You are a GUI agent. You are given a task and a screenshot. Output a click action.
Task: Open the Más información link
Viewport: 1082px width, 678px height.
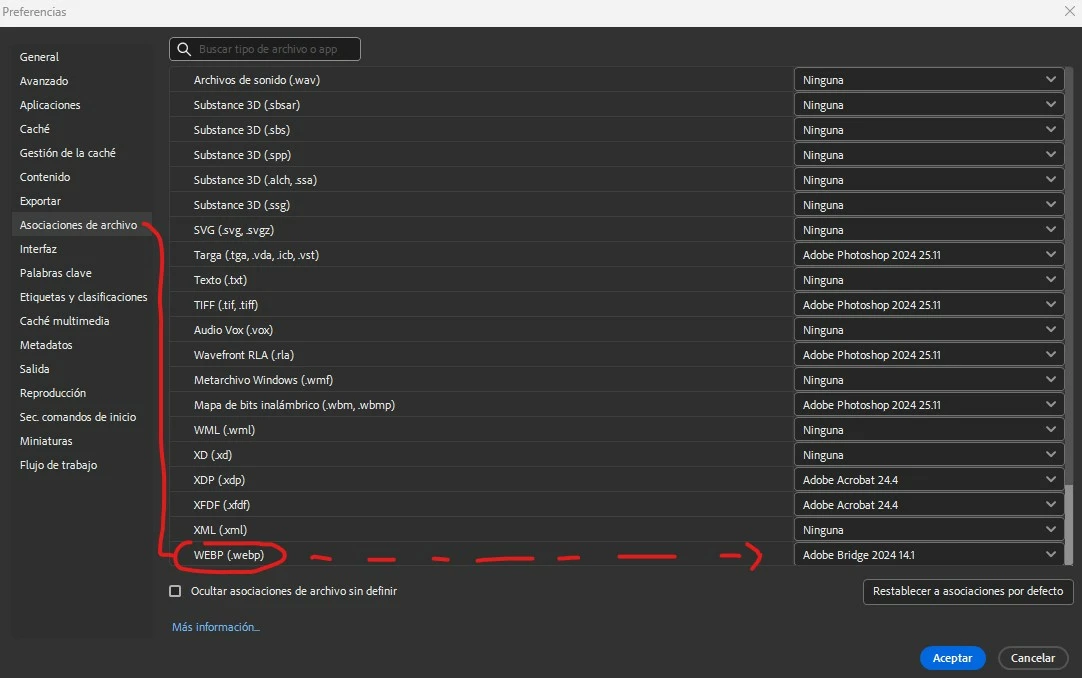pos(215,627)
